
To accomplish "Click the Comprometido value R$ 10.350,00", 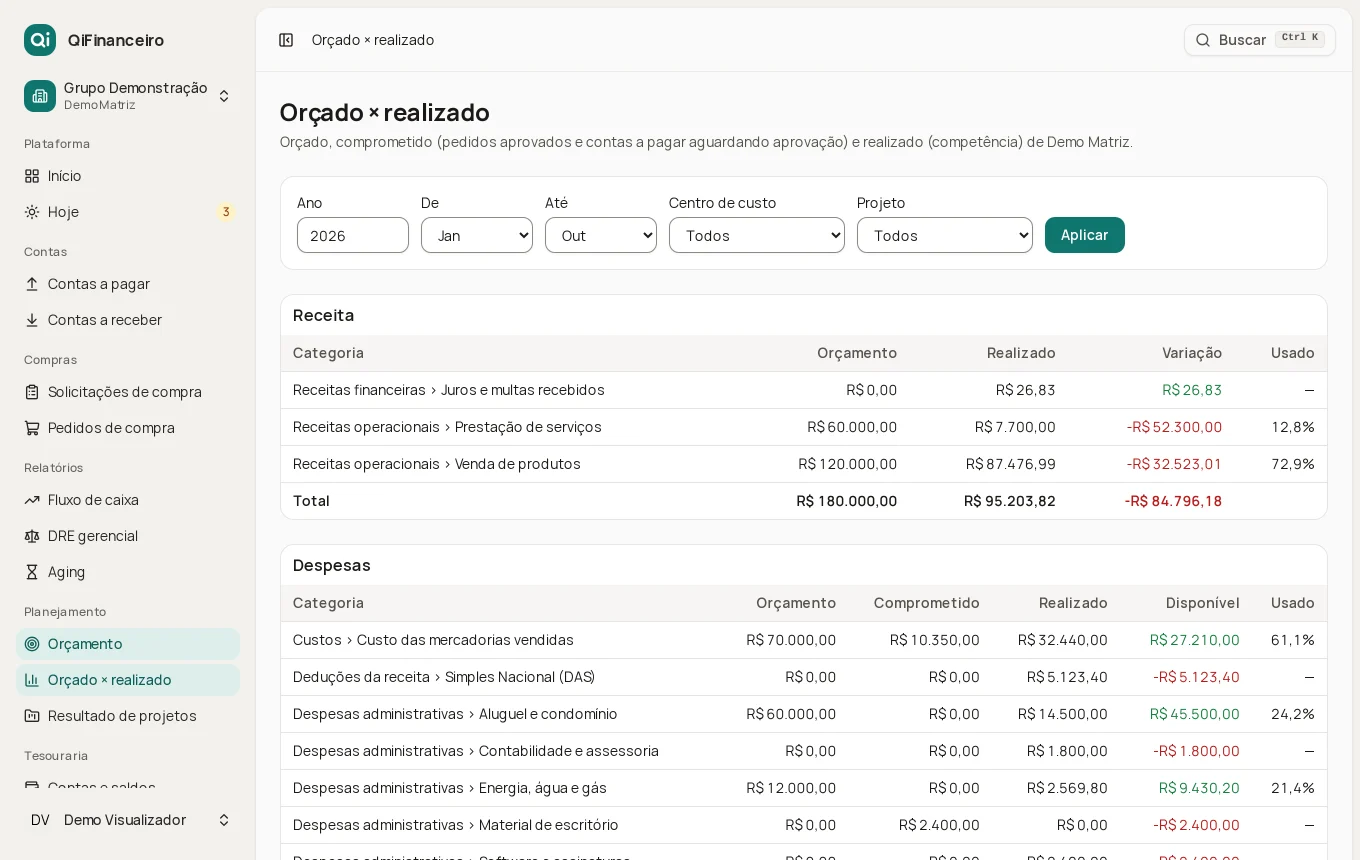I will coord(935,640).
